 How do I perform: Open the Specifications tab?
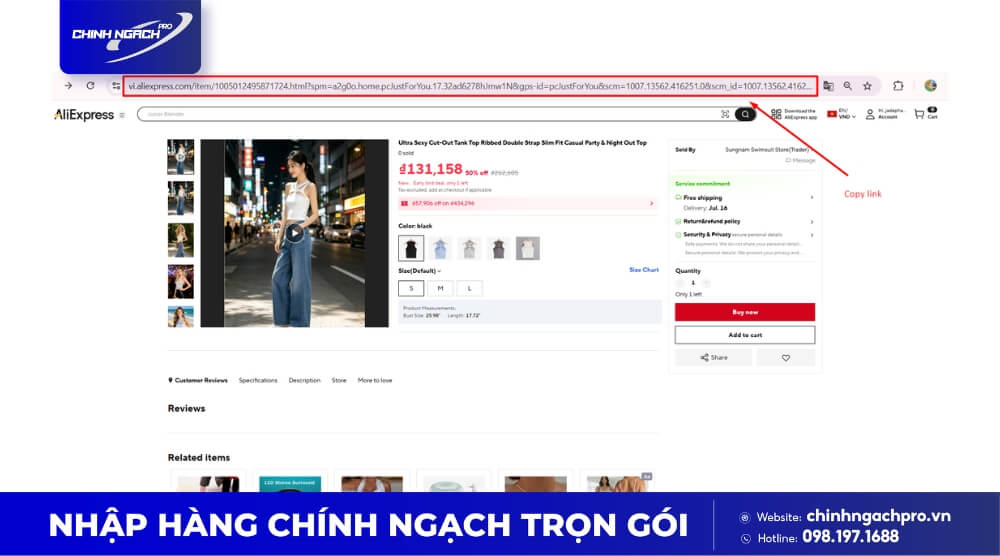pyautogui.click(x=258, y=380)
